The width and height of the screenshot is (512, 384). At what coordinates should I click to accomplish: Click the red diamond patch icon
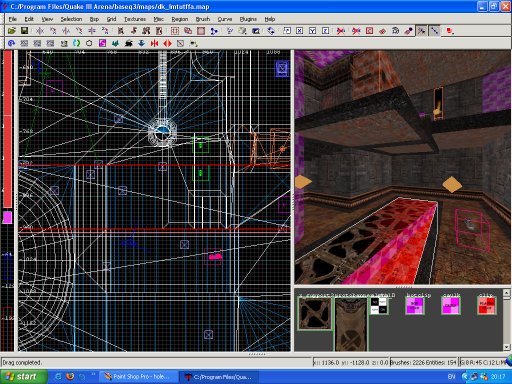pyautogui.click(x=382, y=31)
